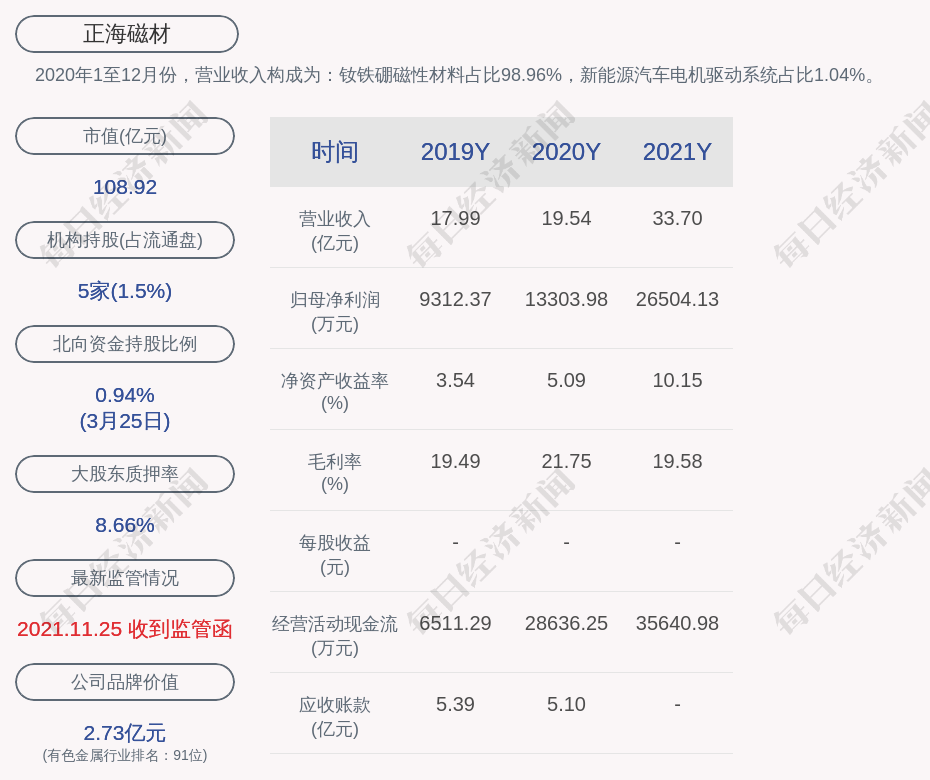The width and height of the screenshot is (930, 780).
Task: Select the 2020 revenue value 19.54
Action: point(566,218)
